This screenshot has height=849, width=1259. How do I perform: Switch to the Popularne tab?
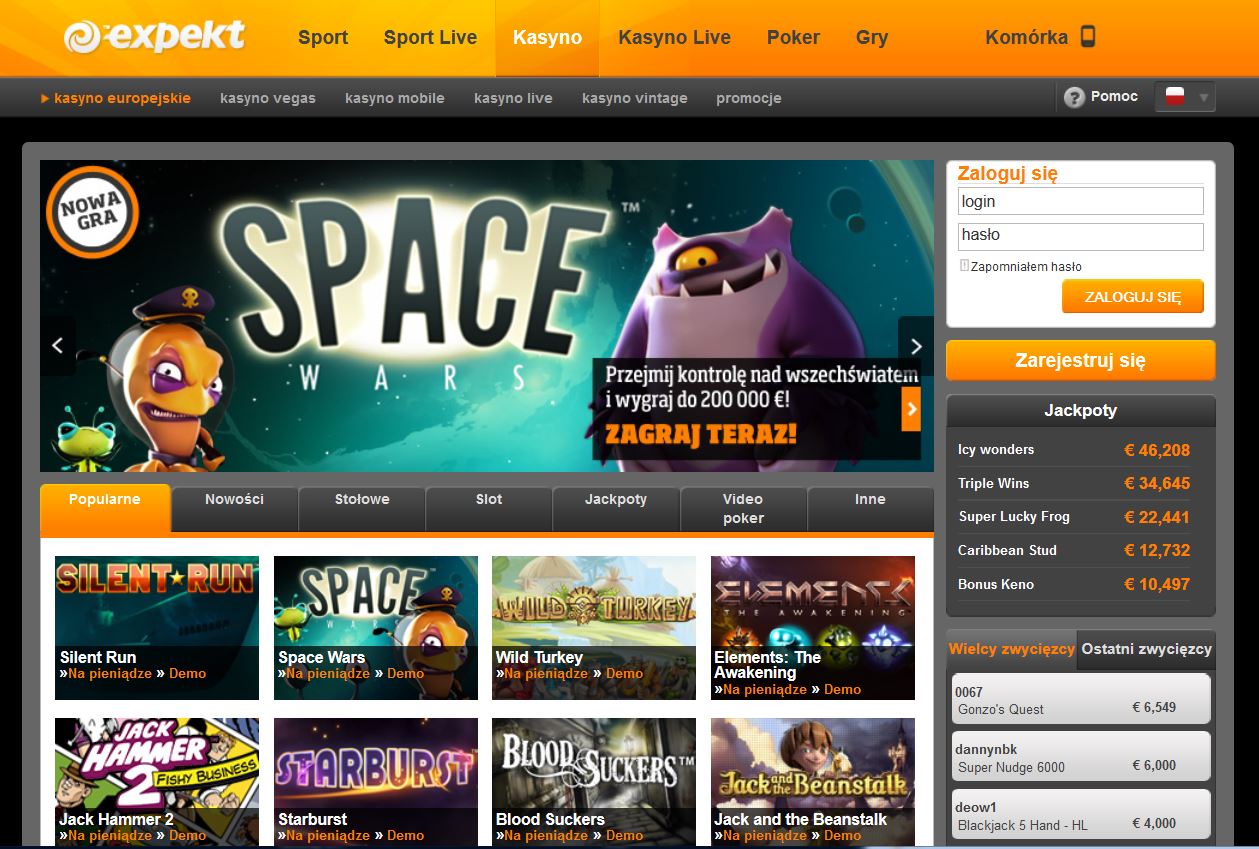click(x=105, y=507)
